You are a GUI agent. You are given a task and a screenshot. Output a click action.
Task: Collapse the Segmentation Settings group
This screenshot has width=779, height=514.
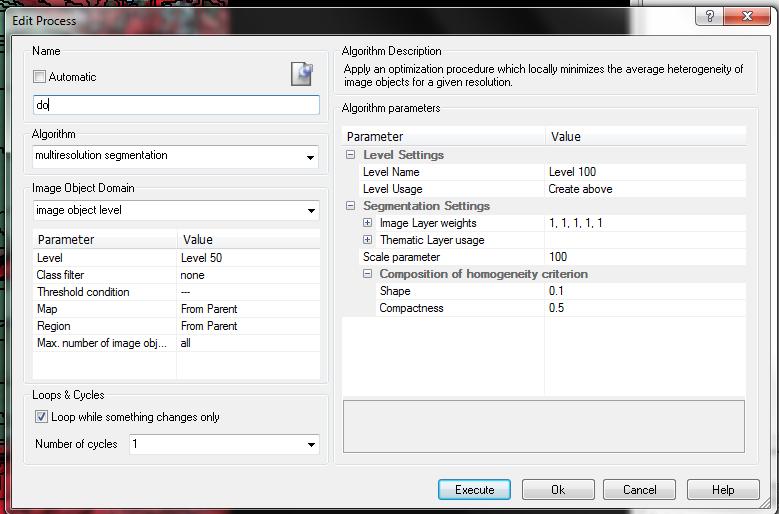(x=351, y=206)
